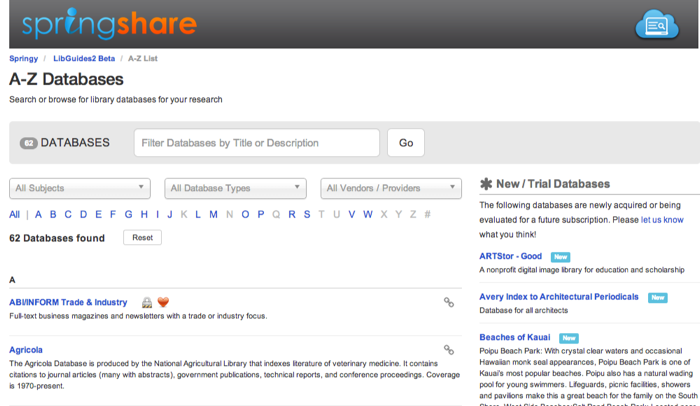Viewport: 700px width, 406px height.
Task: Open the All Vendors / Providers dropdown
Action: click(391, 188)
